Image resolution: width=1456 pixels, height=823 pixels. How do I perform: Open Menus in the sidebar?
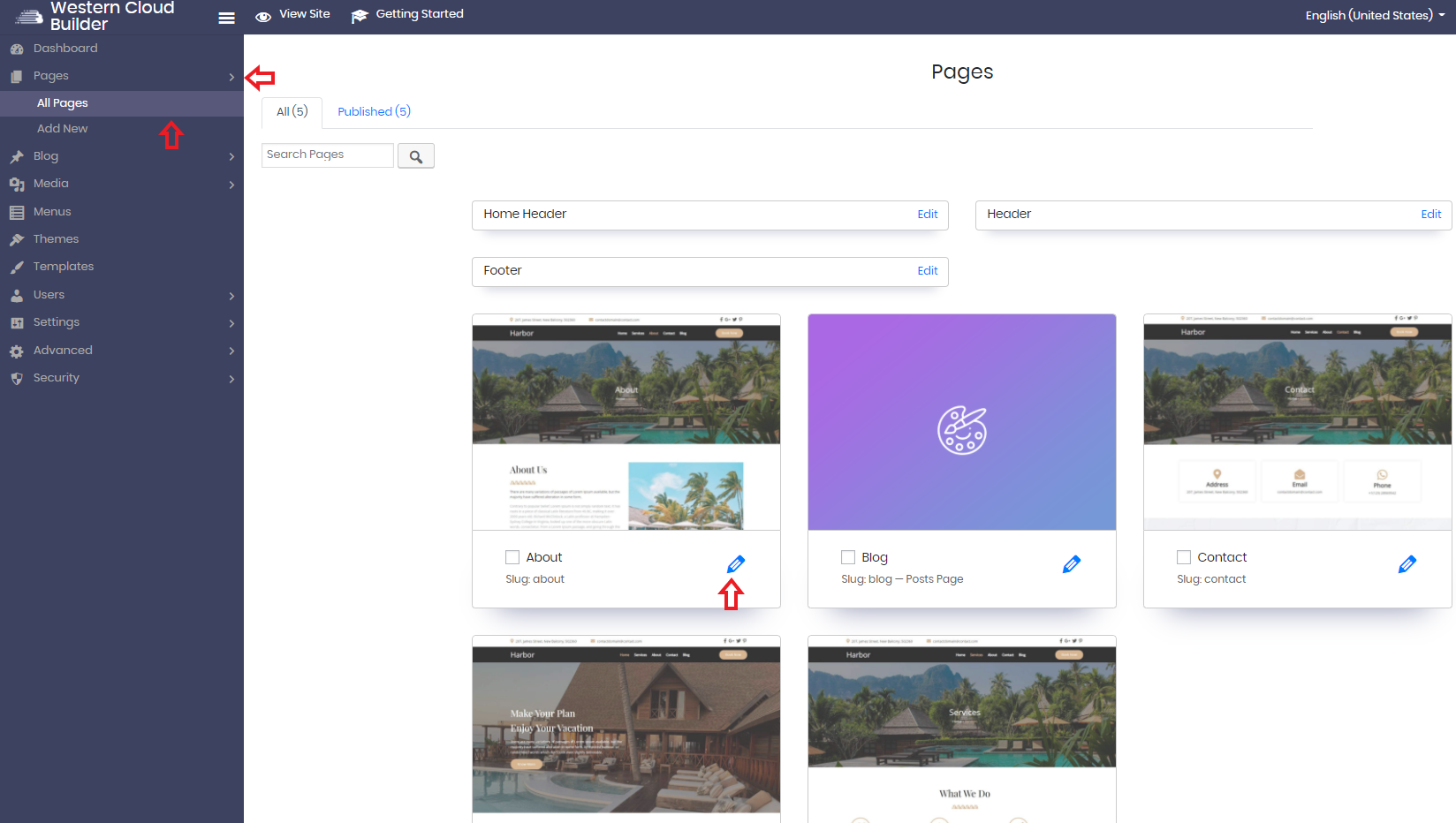click(x=52, y=212)
